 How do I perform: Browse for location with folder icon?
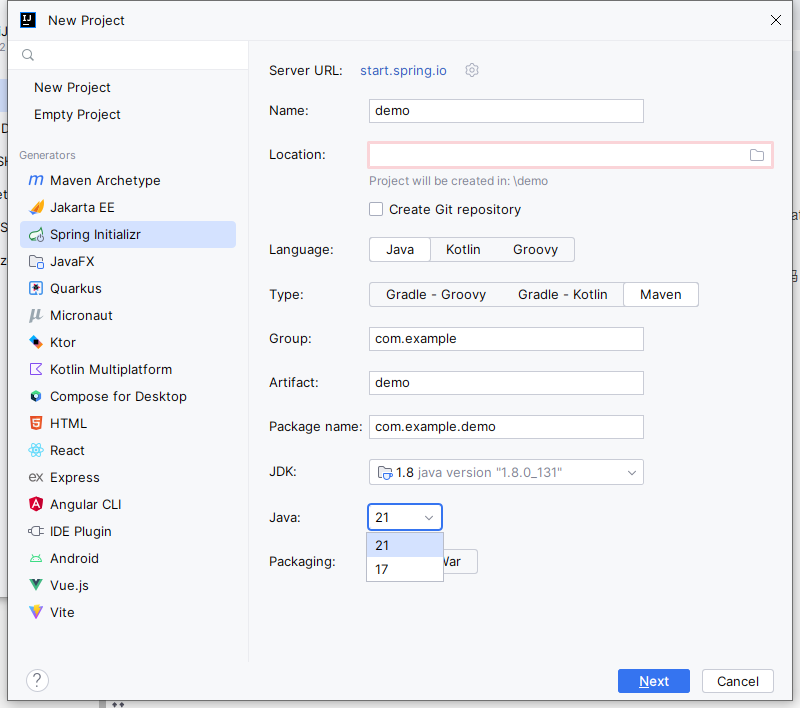click(757, 155)
